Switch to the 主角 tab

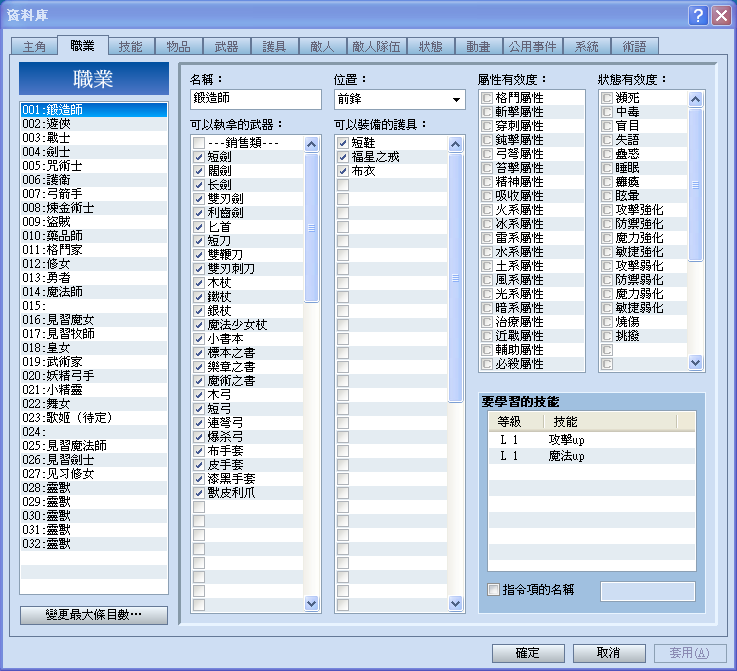pos(34,47)
